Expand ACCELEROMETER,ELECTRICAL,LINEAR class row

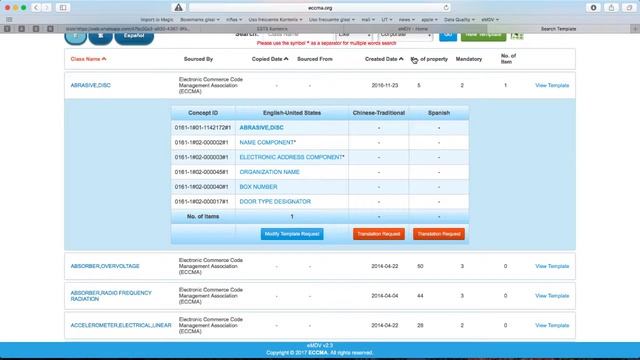pos(121,325)
